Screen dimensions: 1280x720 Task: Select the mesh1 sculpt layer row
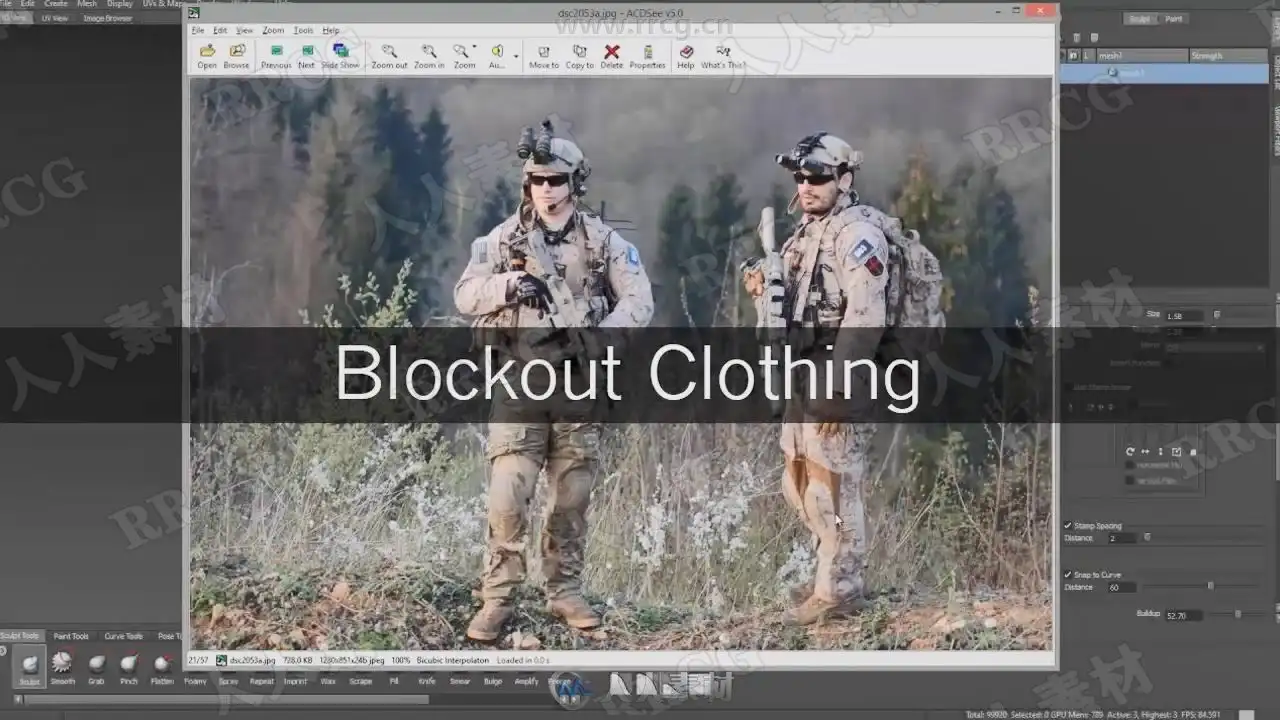point(1164,73)
